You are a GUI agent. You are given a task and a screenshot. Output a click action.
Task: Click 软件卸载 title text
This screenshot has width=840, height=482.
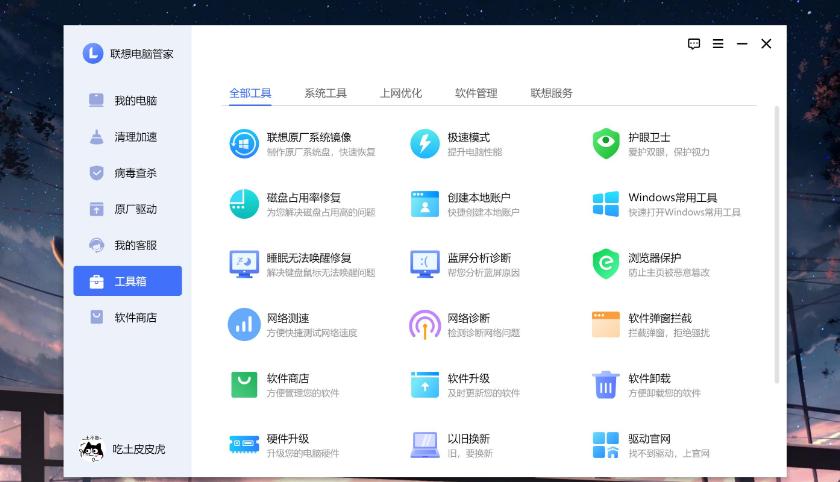tap(649, 378)
